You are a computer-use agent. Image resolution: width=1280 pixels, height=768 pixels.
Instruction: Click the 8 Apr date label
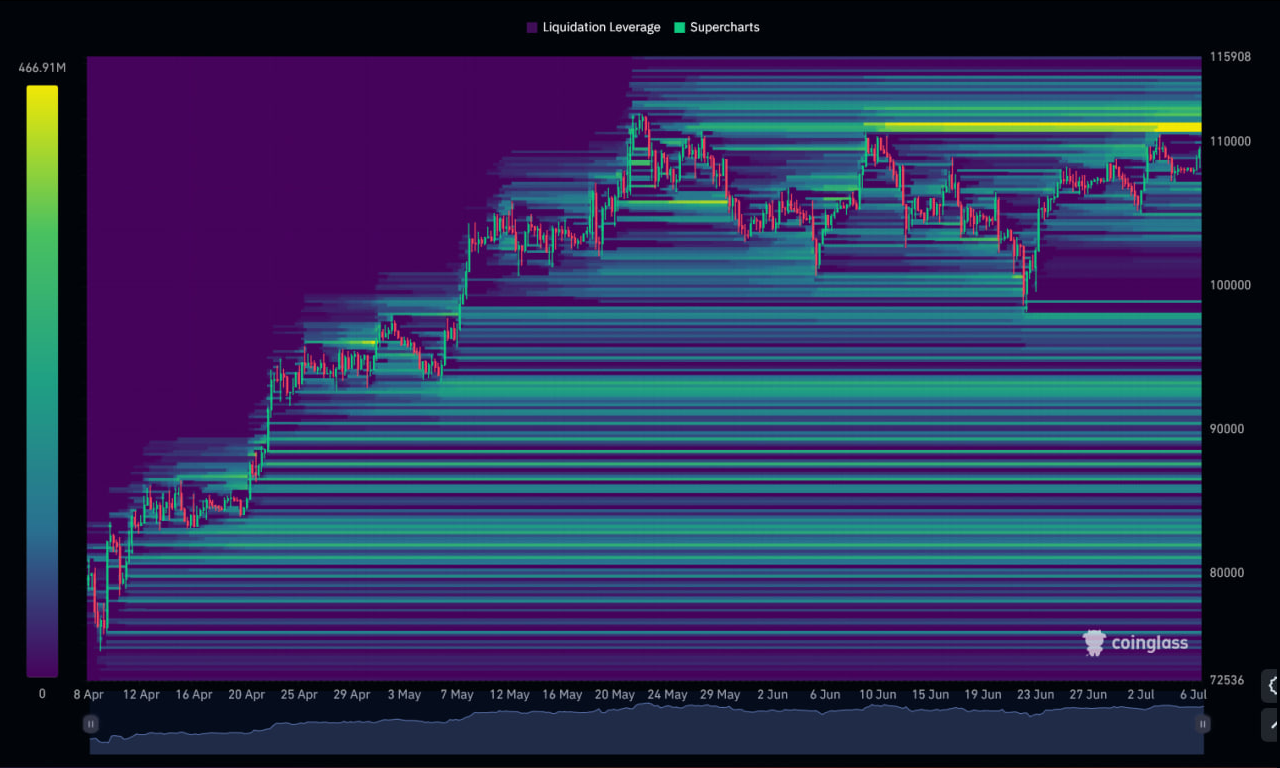click(88, 694)
